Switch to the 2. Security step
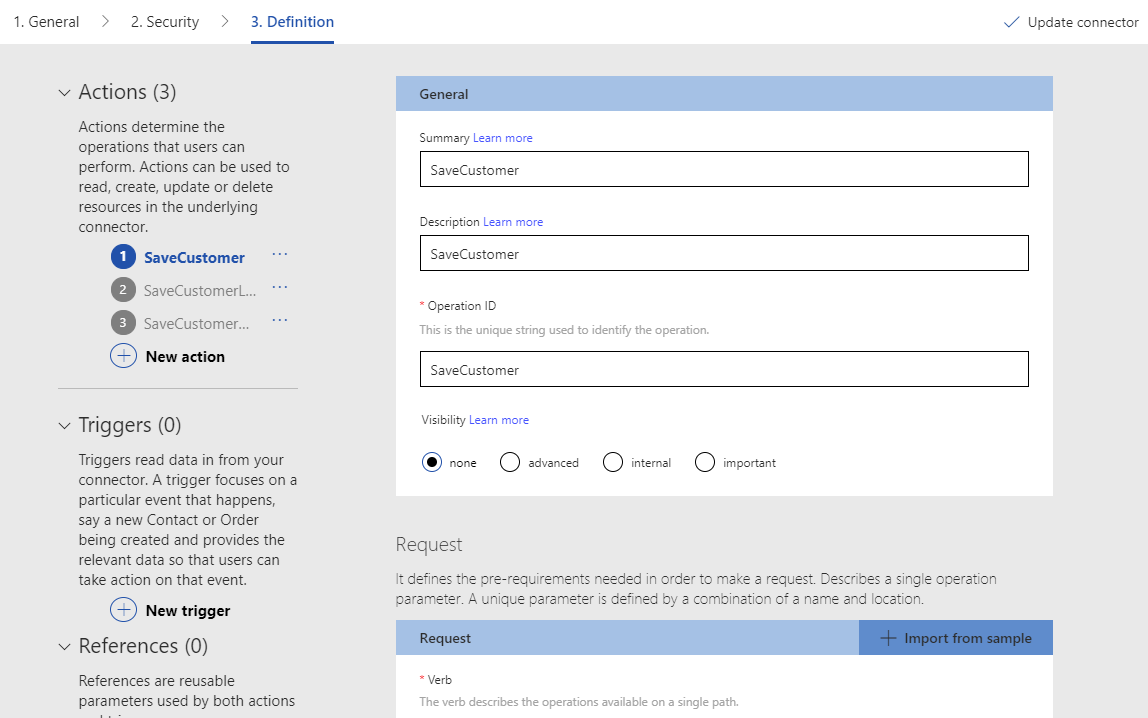1148x718 pixels. point(163,21)
